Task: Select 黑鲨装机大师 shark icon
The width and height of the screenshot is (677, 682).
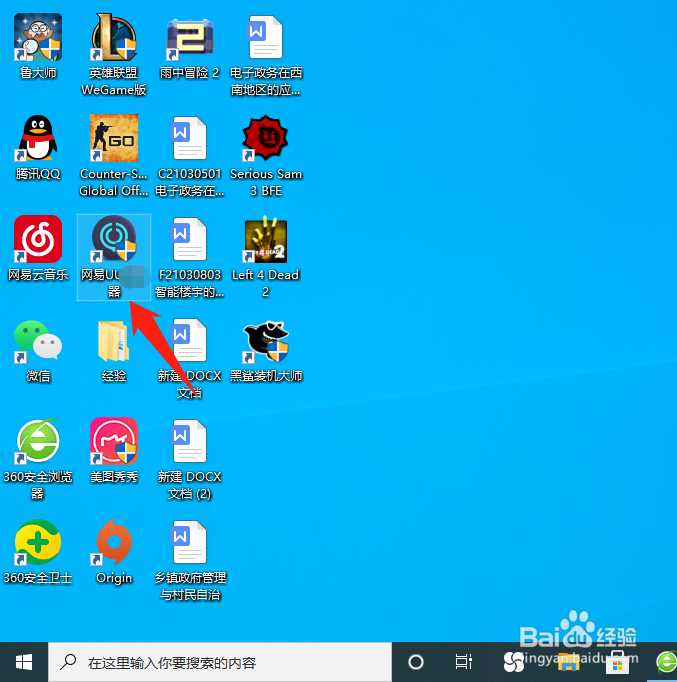Action: tap(266, 341)
